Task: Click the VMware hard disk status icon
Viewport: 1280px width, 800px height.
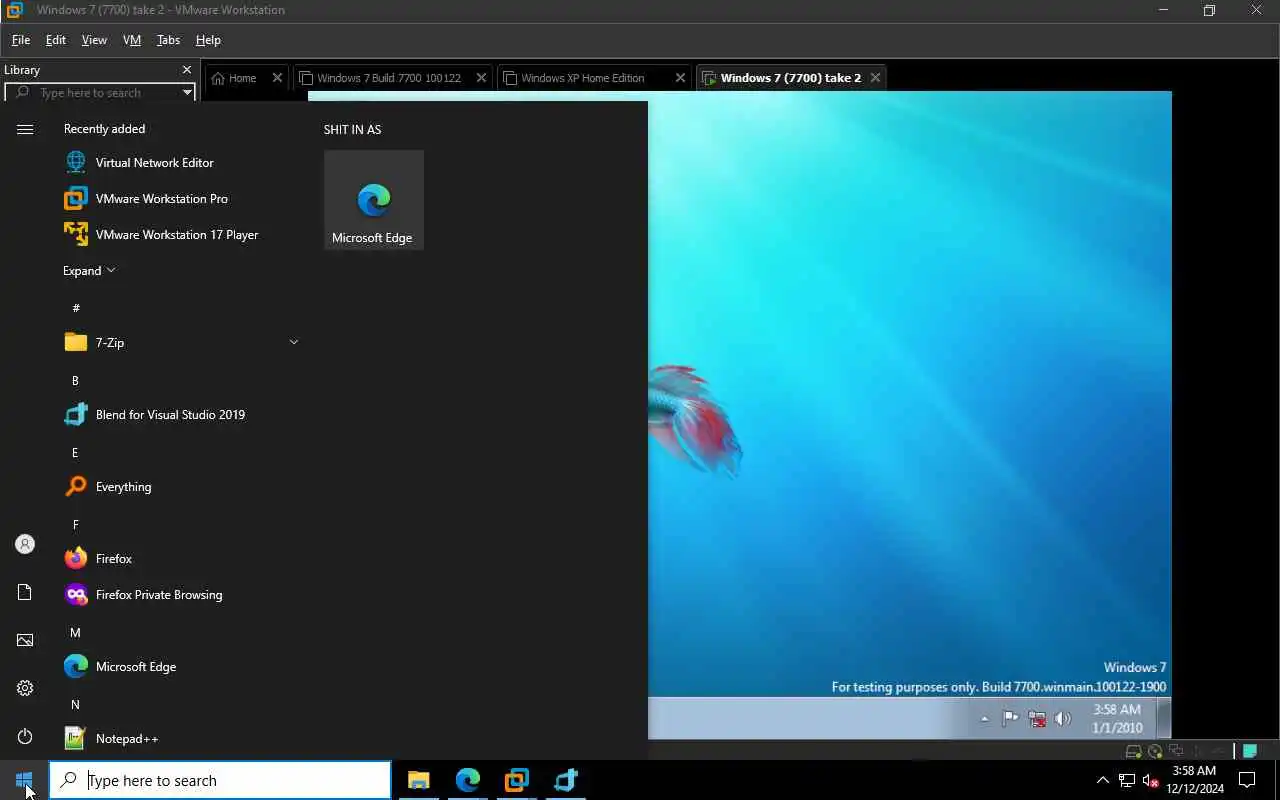Action: click(x=1134, y=751)
